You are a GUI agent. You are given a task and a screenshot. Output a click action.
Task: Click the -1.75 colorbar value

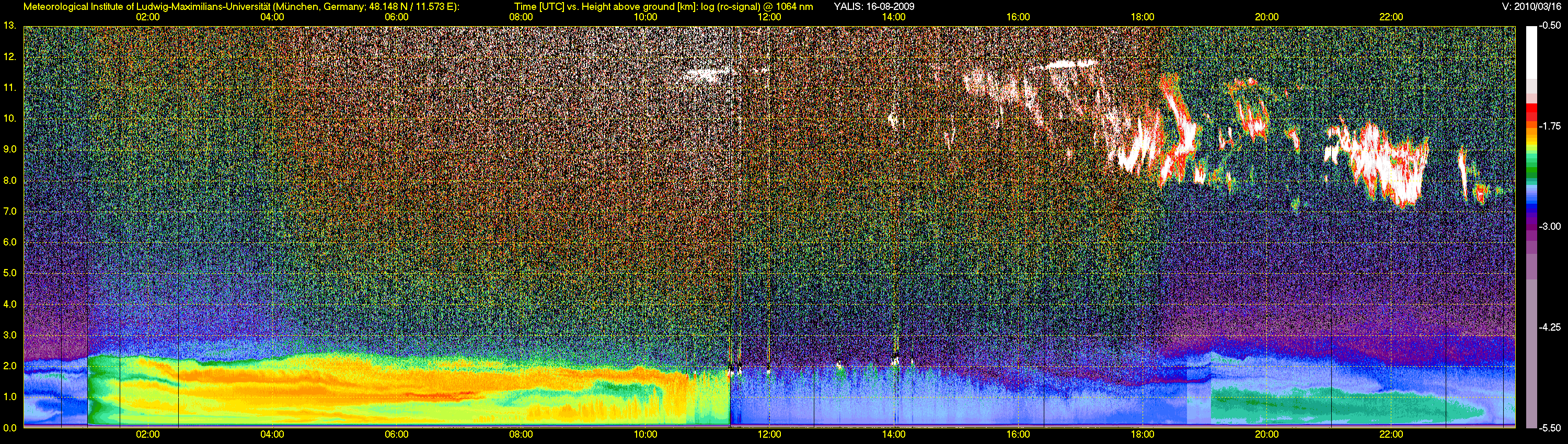tap(1550, 126)
